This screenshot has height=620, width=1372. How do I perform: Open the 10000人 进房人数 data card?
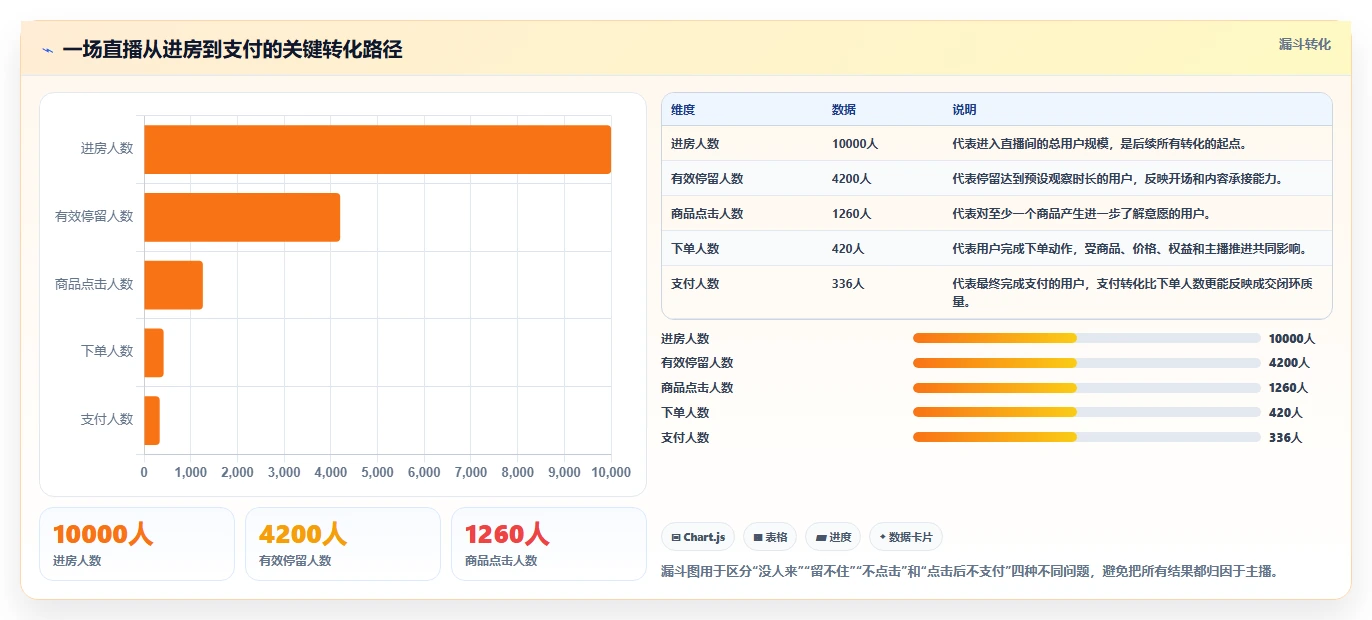[137, 544]
